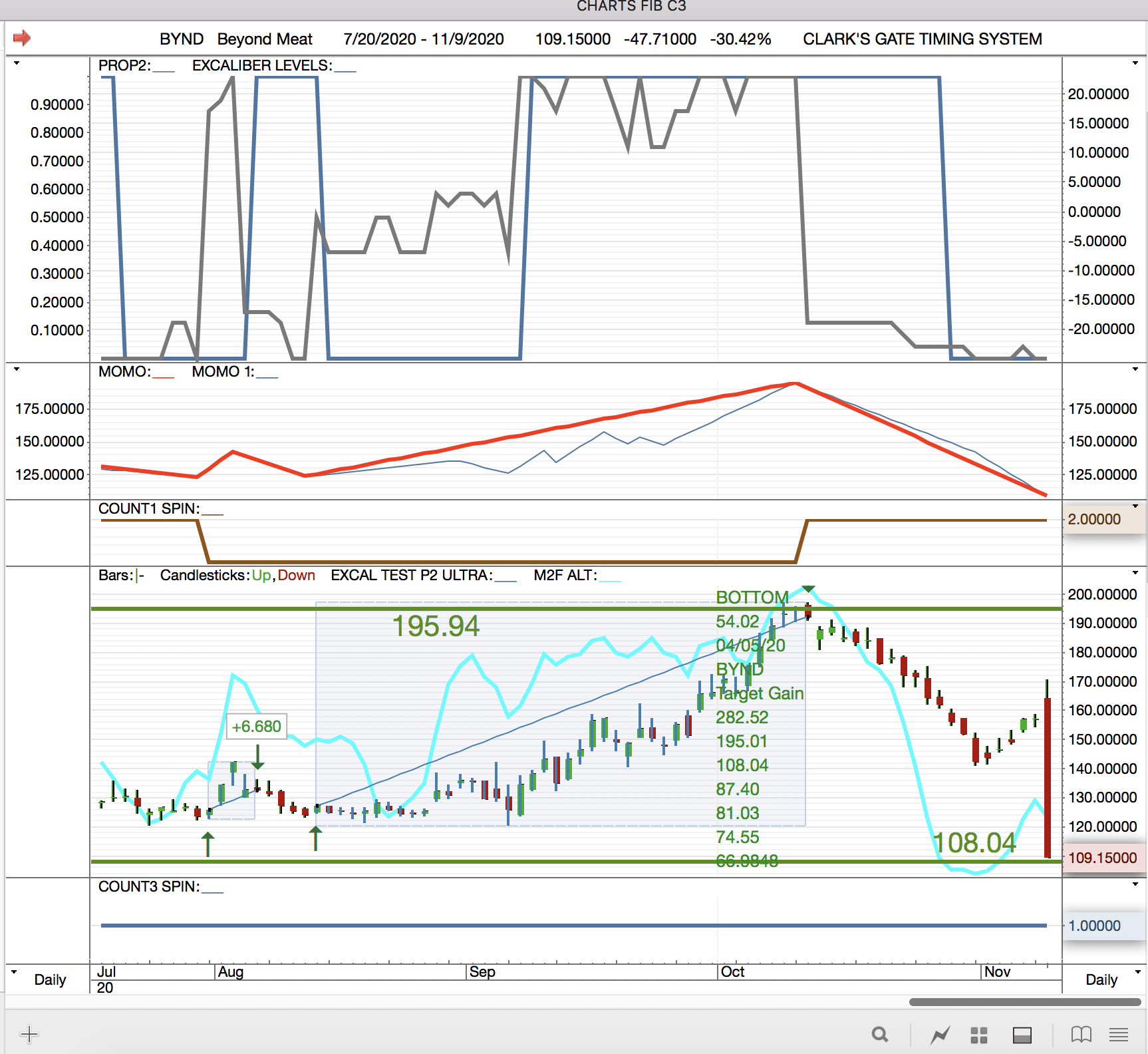Expand the PROP2 pane left dropdown arrow

pos(17,63)
